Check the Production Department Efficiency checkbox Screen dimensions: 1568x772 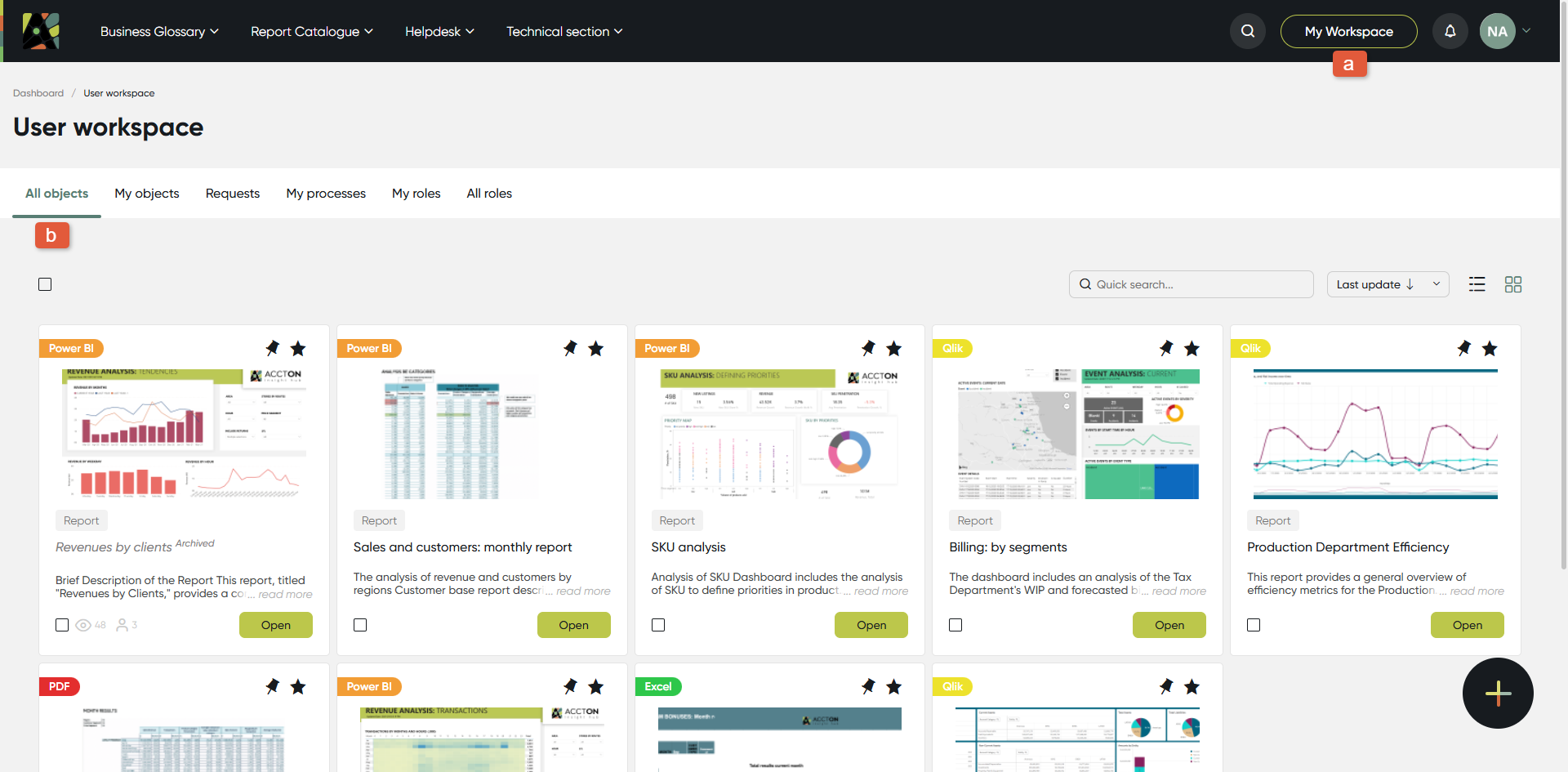[x=1254, y=625]
